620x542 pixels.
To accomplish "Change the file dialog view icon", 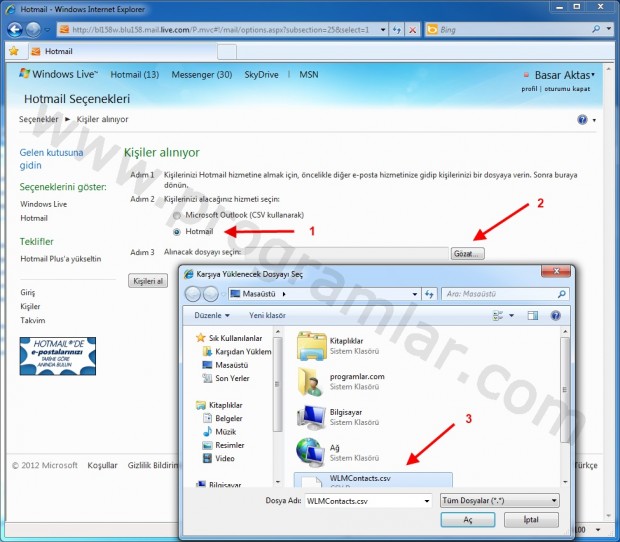I will coord(498,315).
